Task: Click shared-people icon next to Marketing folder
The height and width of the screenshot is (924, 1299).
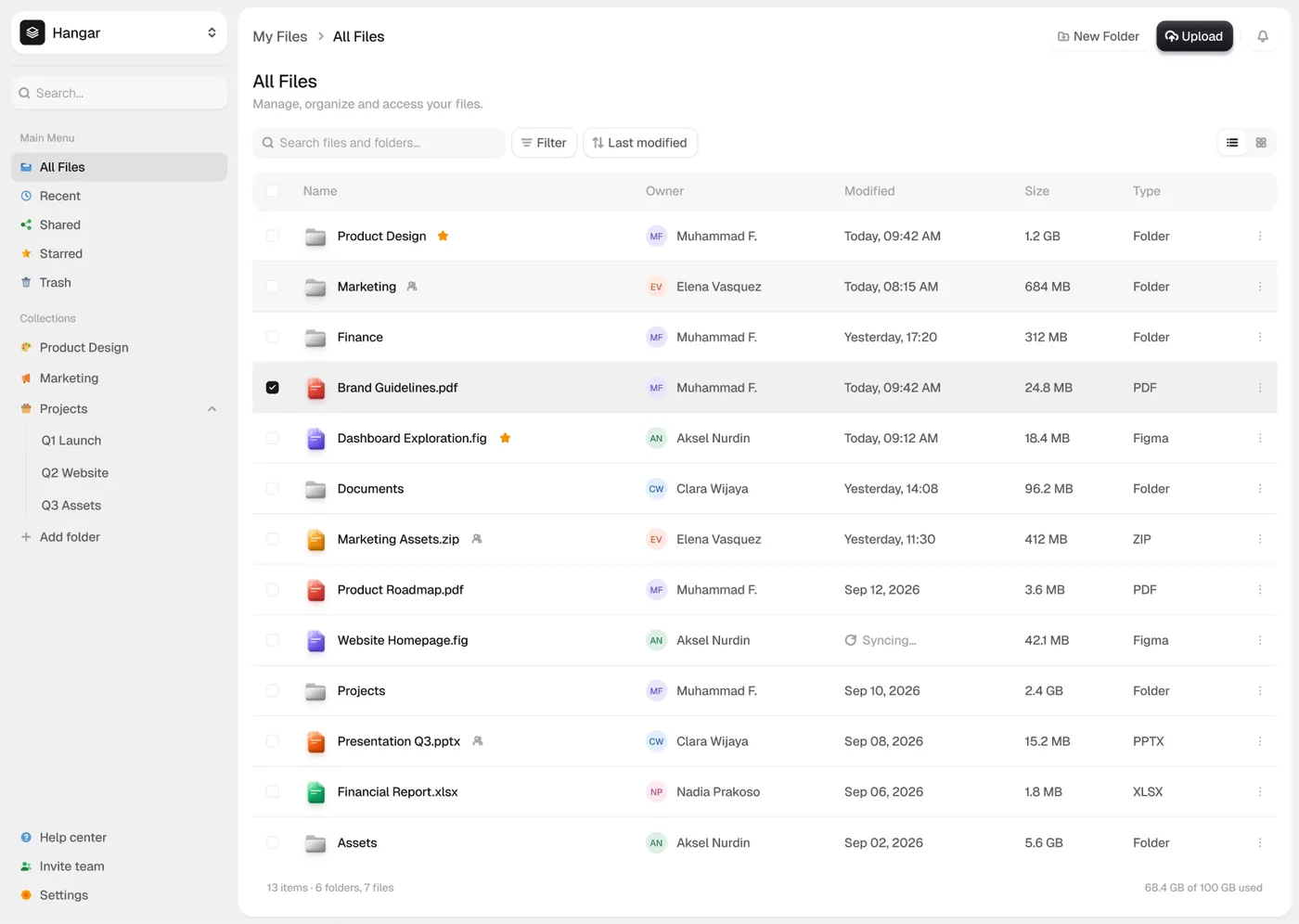Action: (412, 287)
